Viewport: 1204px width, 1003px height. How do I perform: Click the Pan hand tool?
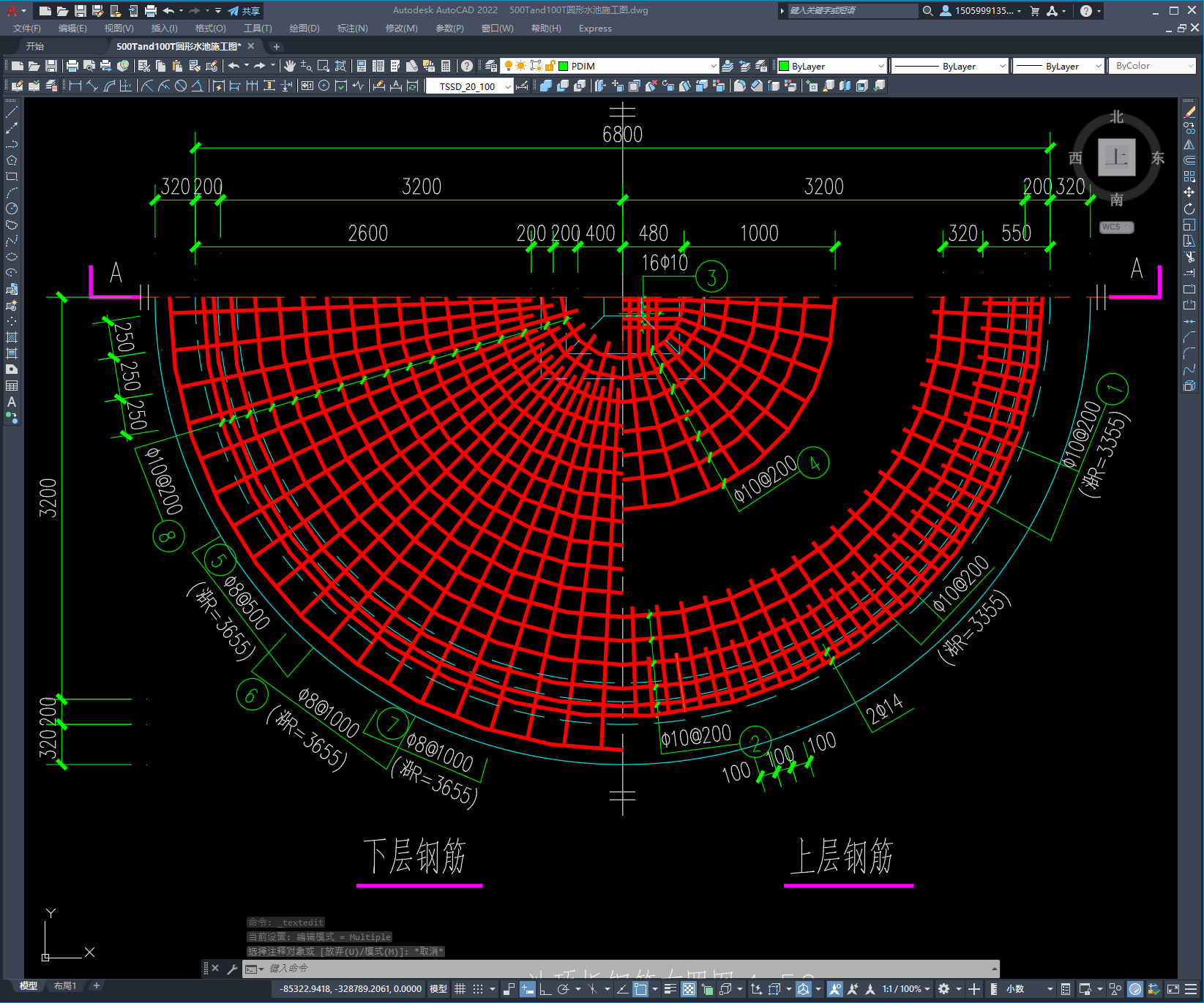tap(289, 66)
